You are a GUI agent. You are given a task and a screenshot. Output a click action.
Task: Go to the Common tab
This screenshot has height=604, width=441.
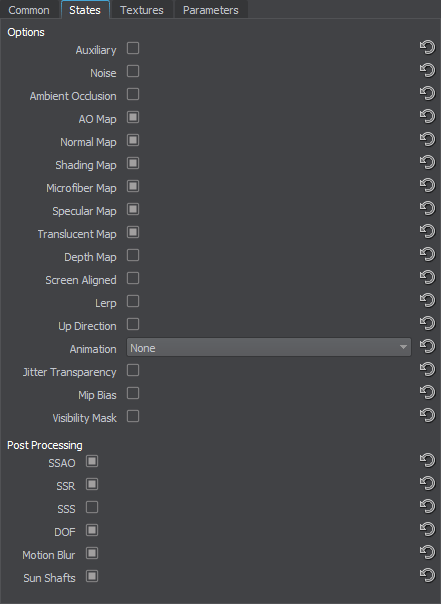[x=29, y=10]
